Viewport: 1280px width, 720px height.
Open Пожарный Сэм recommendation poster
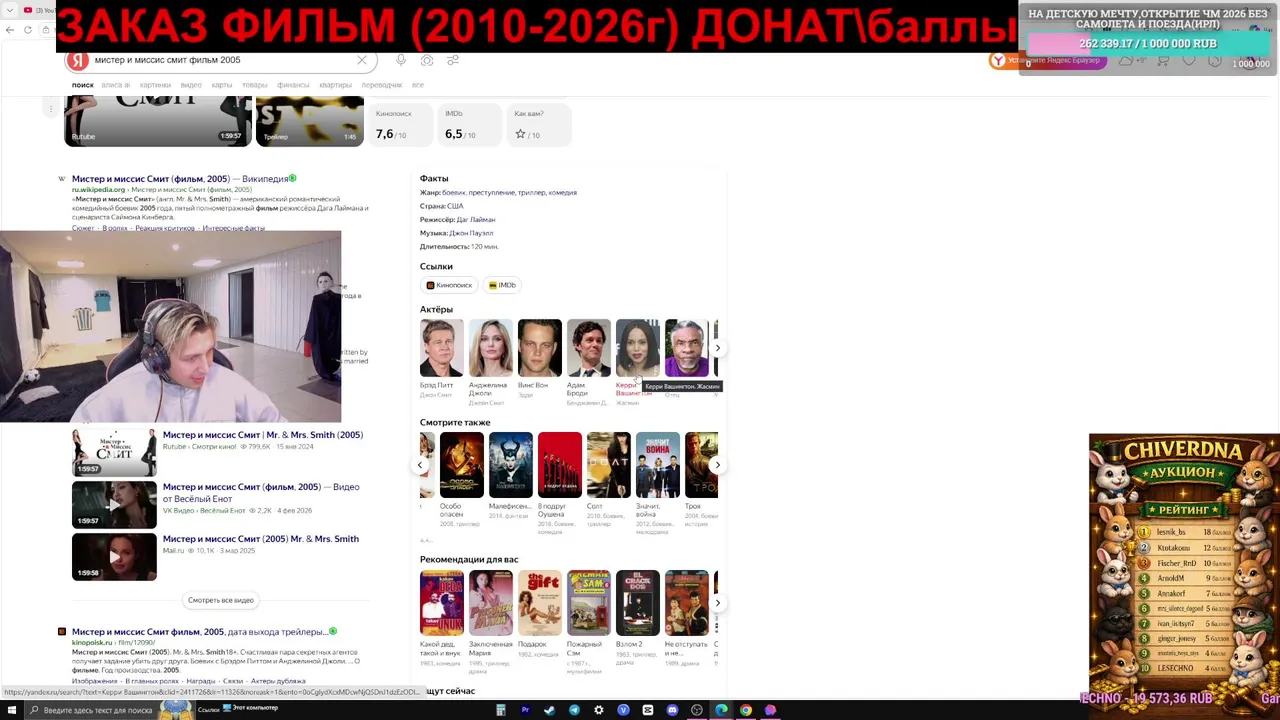point(588,603)
